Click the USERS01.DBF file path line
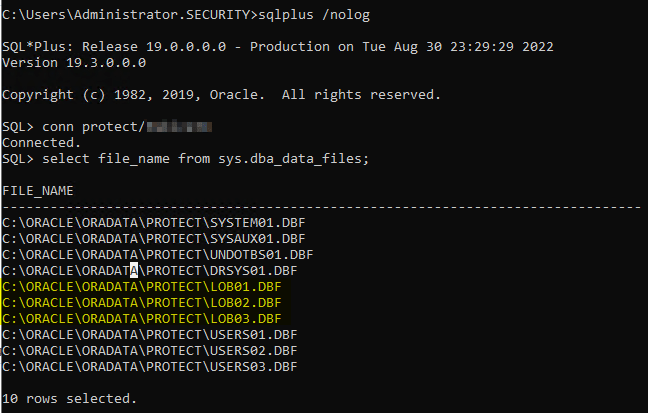Screen dimensions: 648x413 pyautogui.click(x=149, y=334)
